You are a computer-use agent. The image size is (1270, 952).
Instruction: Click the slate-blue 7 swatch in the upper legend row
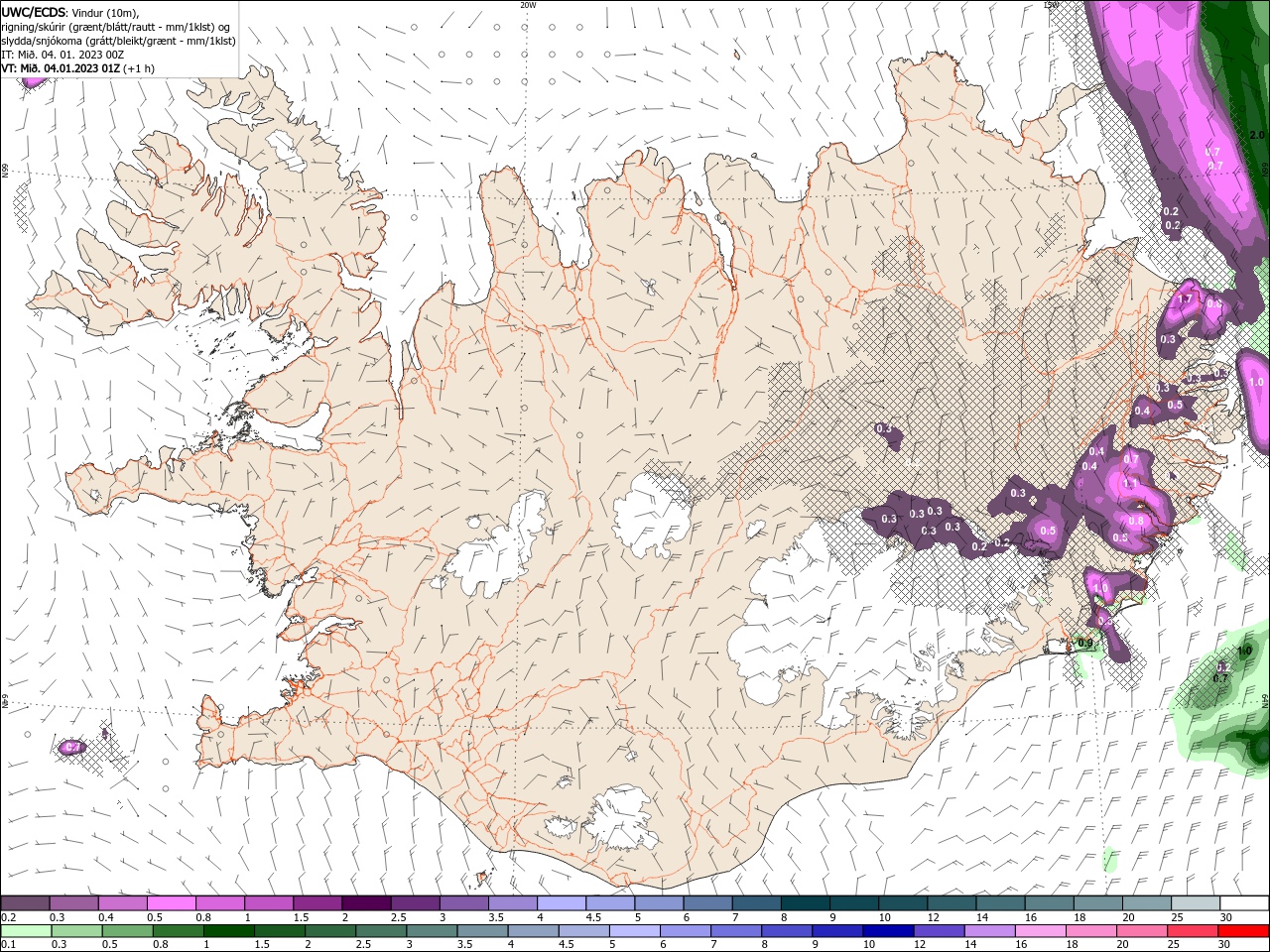tap(757, 903)
